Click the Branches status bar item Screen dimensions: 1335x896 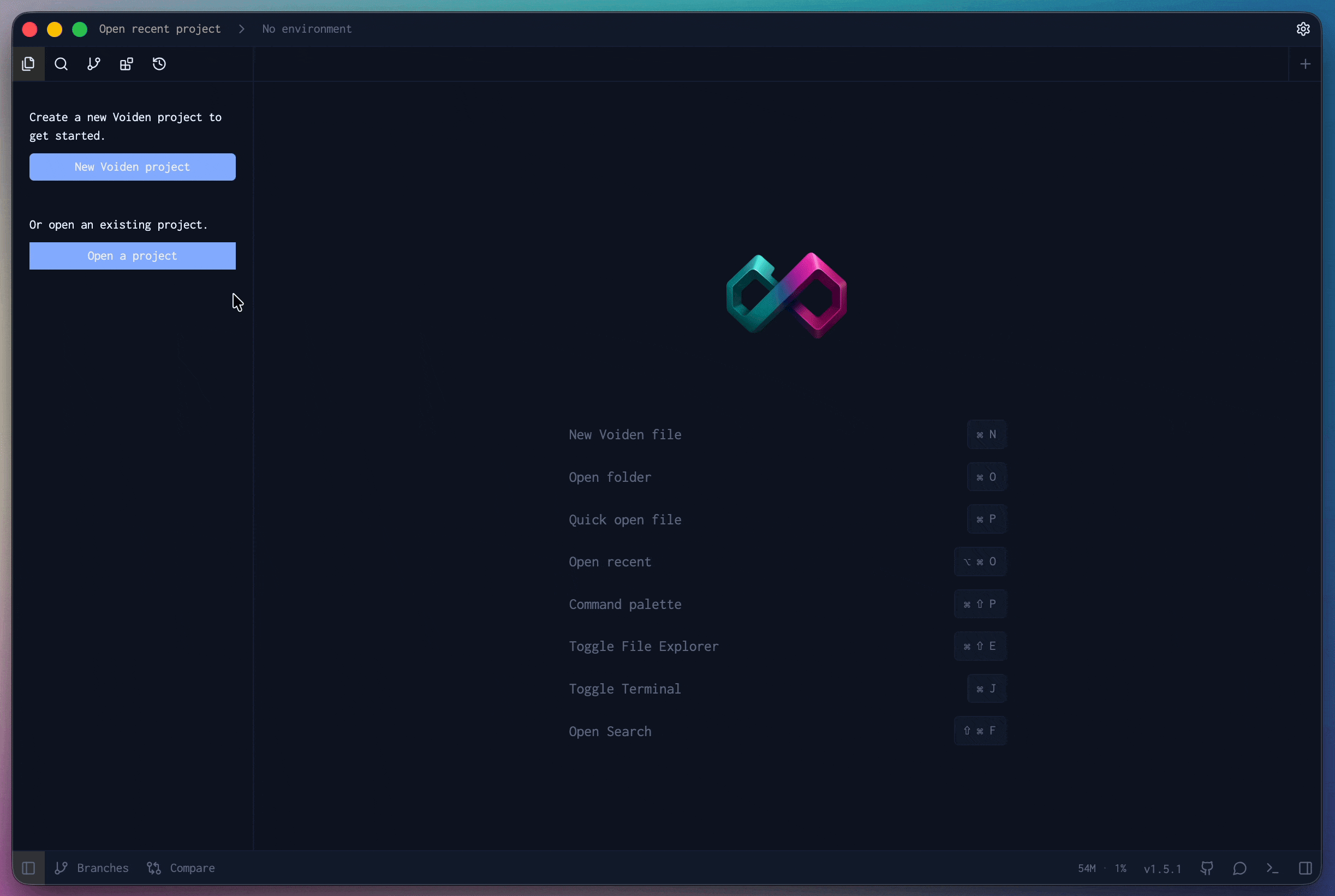[x=92, y=868]
